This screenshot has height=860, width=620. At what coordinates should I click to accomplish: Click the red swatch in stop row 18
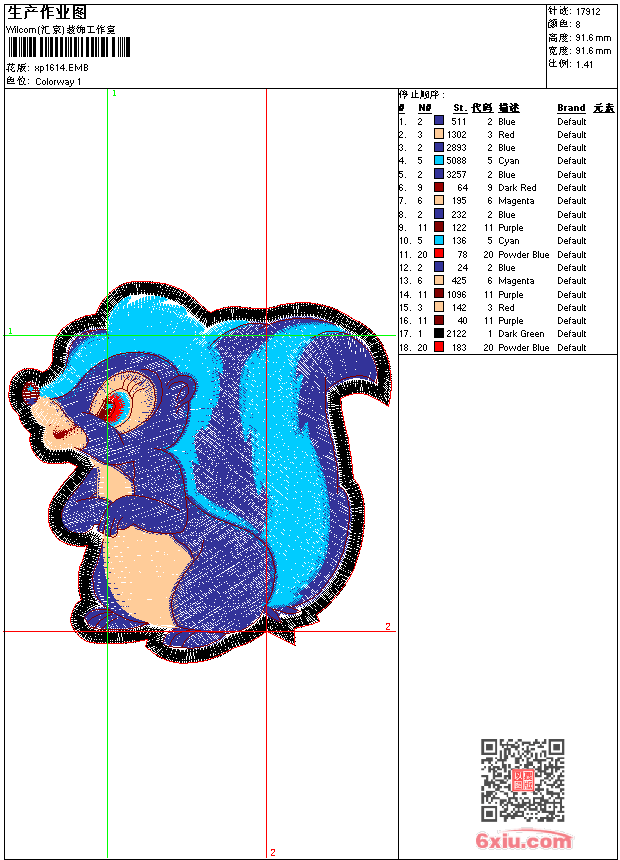coord(439,347)
